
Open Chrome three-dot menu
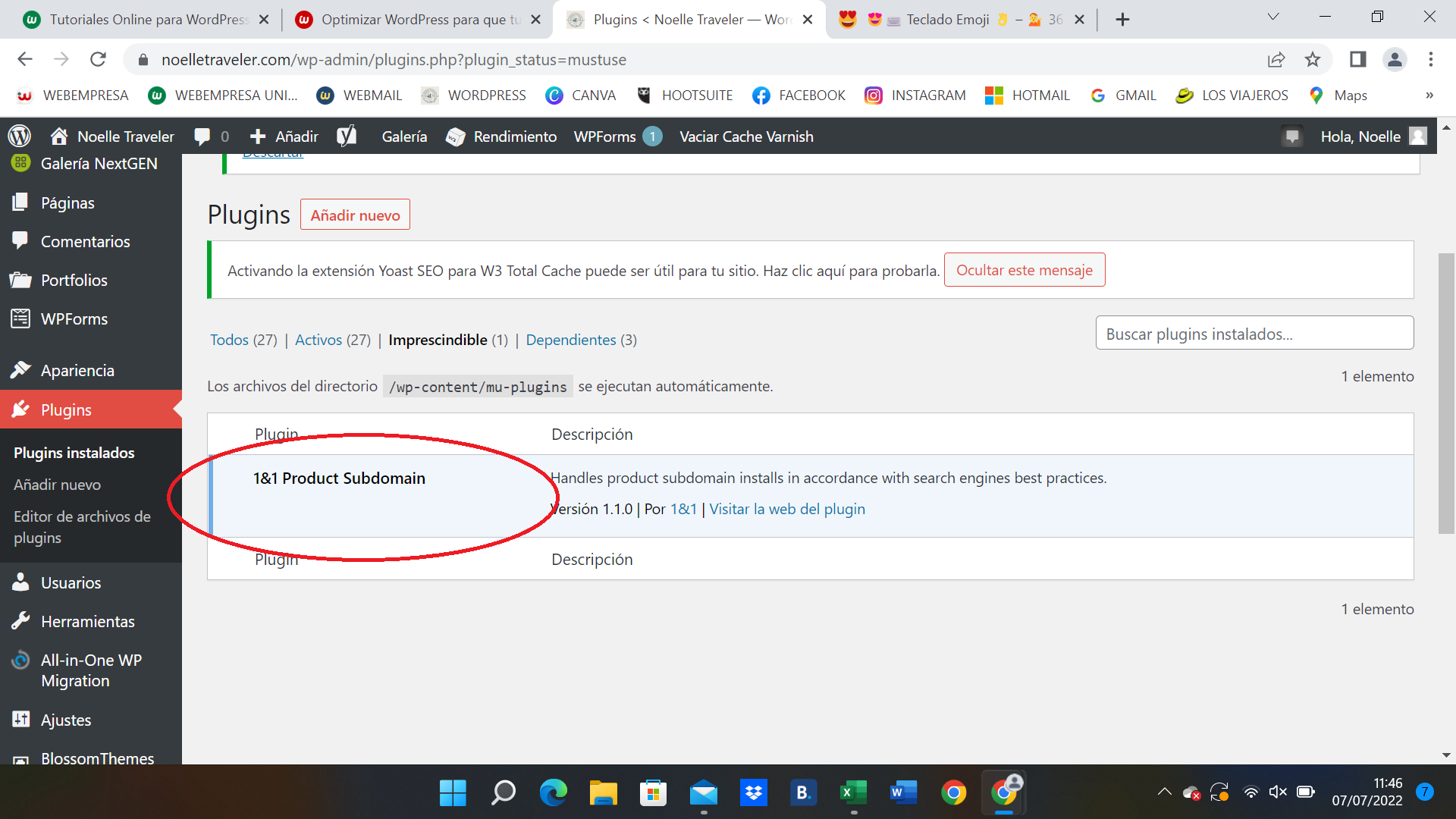point(1431,59)
